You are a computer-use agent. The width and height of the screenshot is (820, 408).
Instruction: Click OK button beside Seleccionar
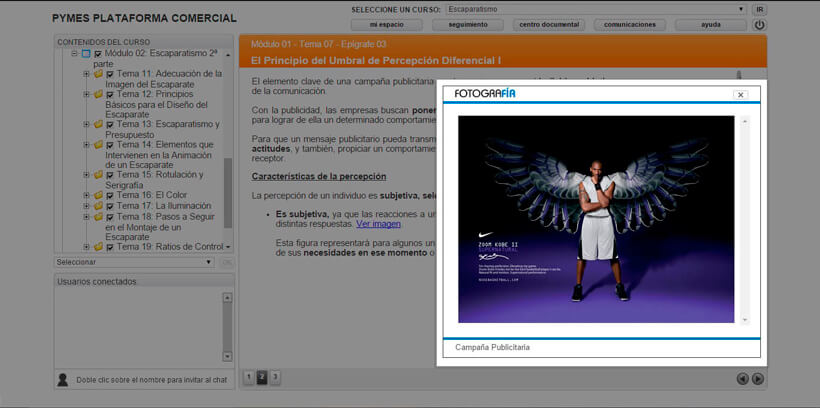227,262
